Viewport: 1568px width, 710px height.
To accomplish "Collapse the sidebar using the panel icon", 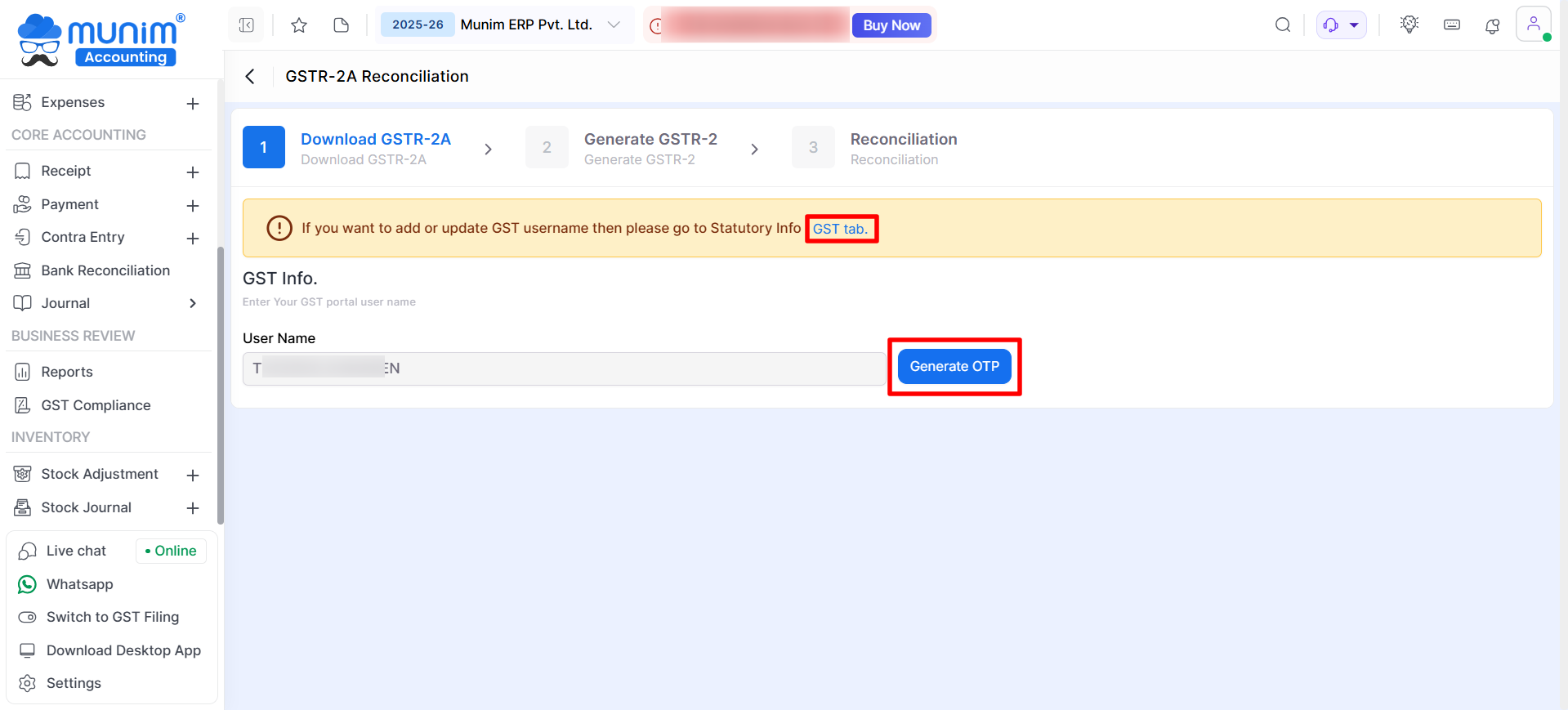I will (x=247, y=25).
